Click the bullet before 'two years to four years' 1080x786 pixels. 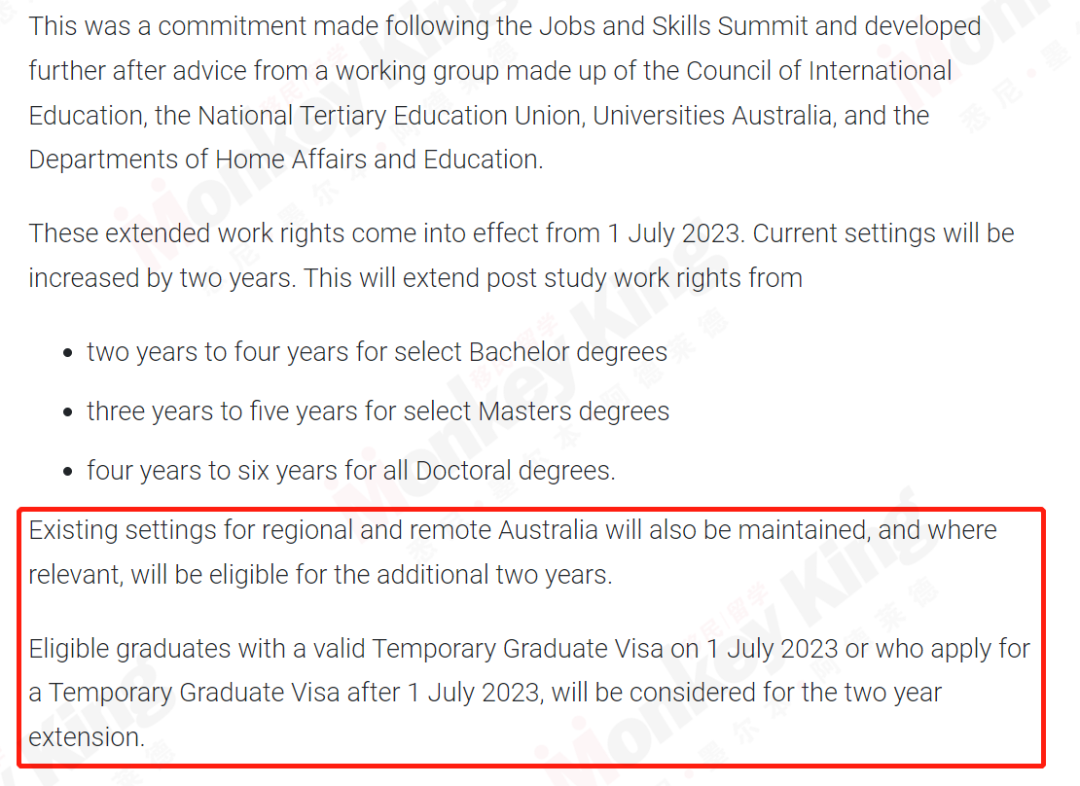(68, 353)
